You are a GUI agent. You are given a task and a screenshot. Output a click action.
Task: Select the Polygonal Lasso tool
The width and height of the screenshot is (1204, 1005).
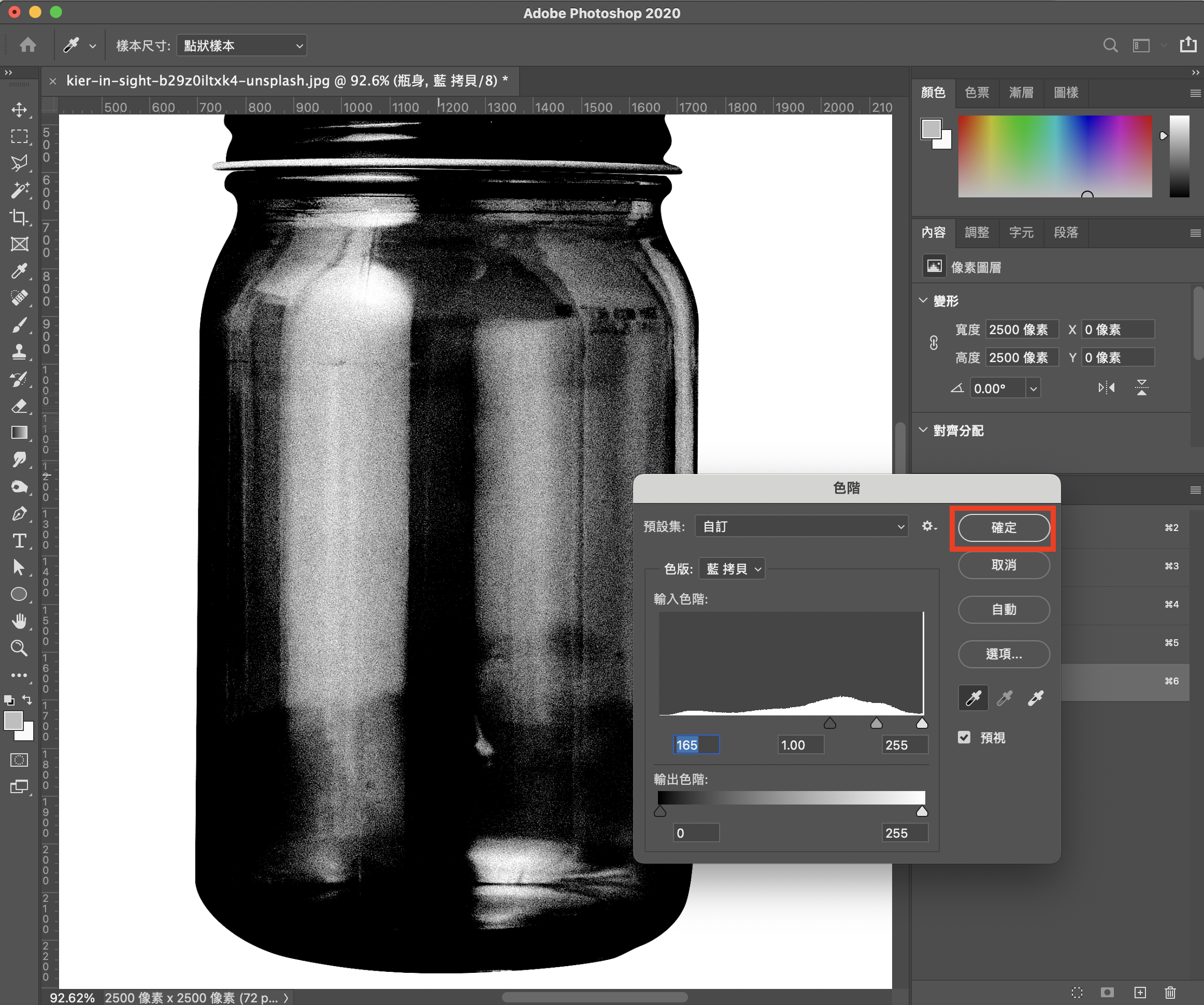20,163
